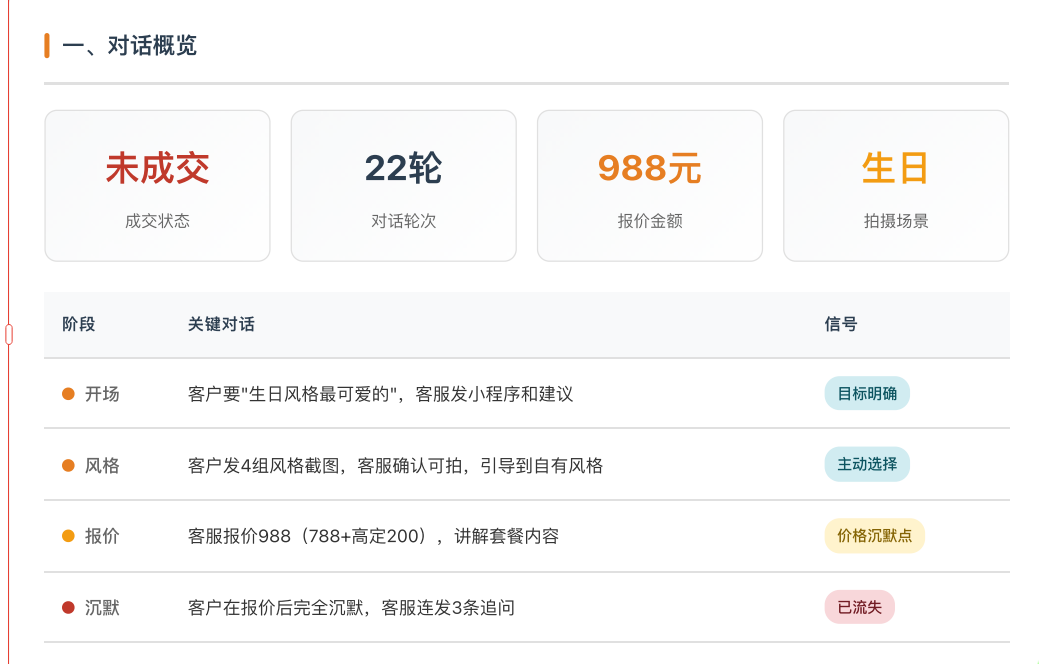Click the orange bar before 一、对话概览
The width and height of the screenshot is (1039, 664).
point(47,46)
